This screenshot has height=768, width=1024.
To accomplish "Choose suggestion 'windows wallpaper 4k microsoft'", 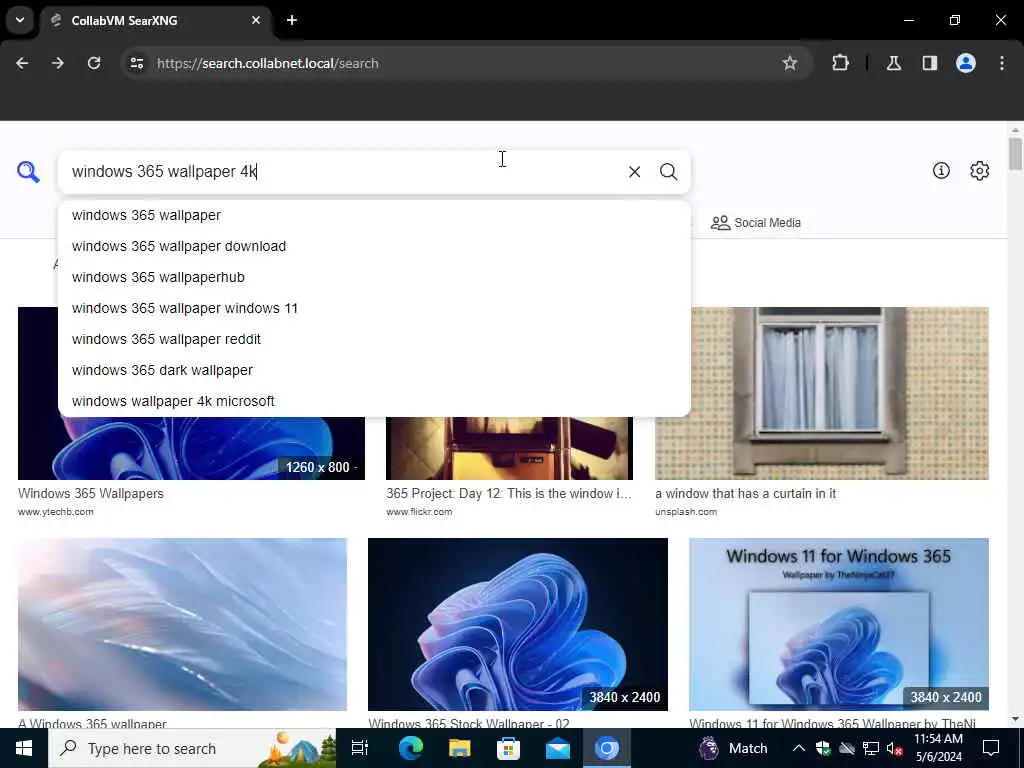I will point(374,401).
